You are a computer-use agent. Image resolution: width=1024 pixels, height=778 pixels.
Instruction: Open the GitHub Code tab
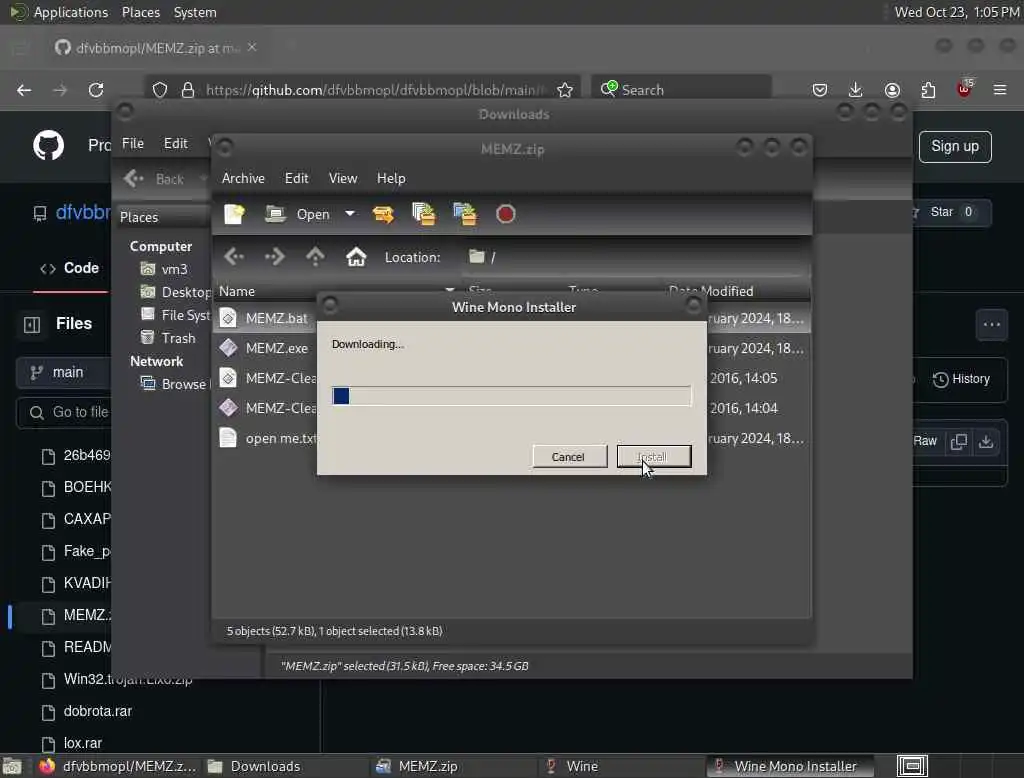pos(71,268)
